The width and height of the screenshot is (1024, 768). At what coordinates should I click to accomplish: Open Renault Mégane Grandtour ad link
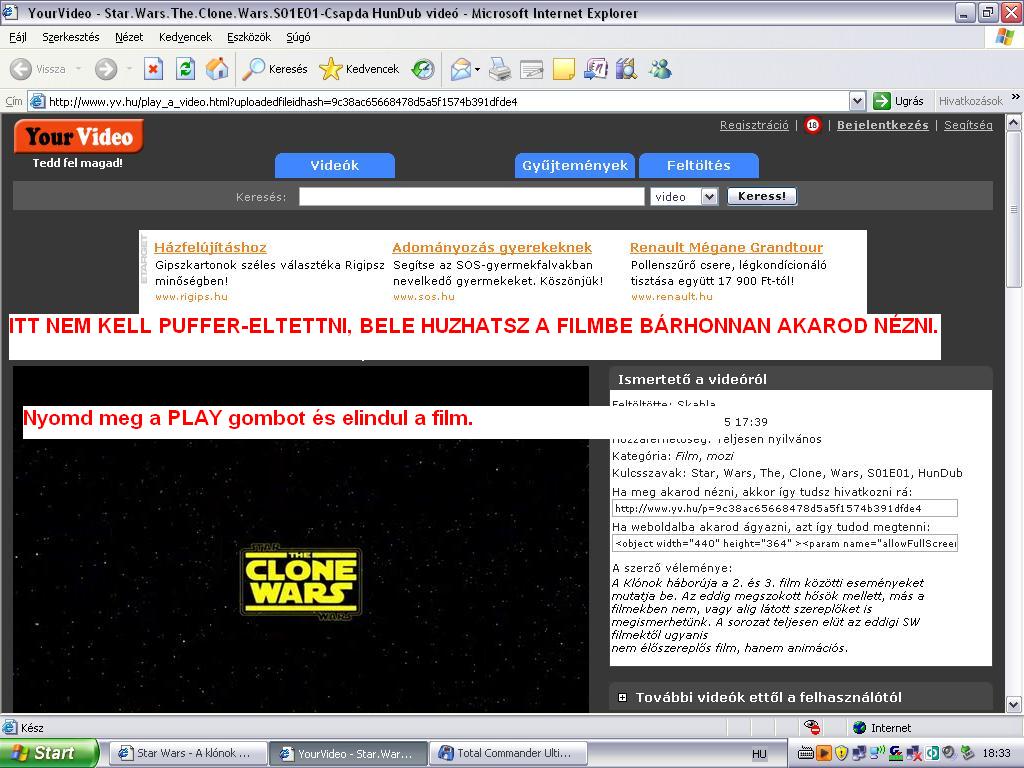pyautogui.click(x=726, y=248)
